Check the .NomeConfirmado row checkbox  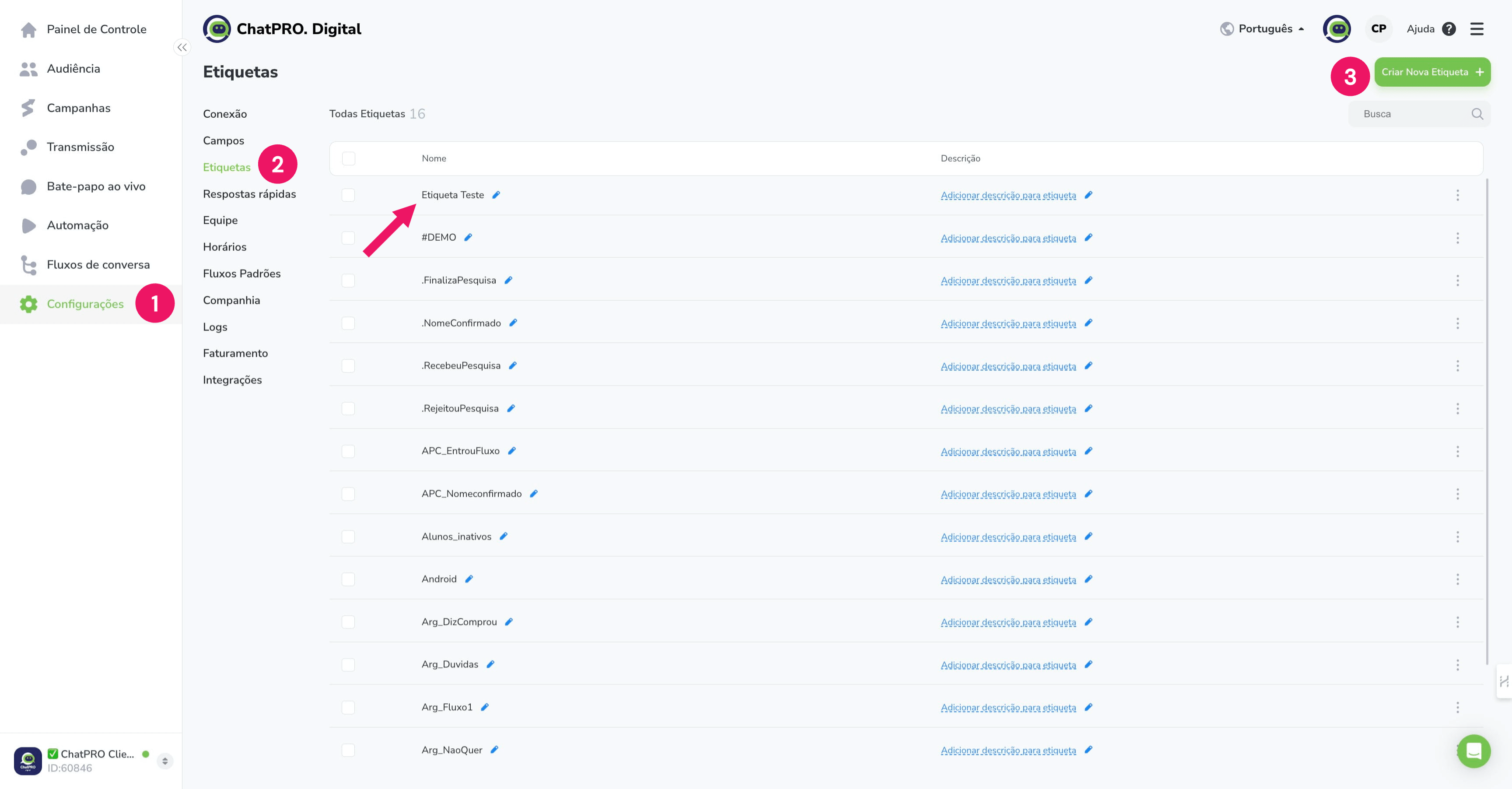click(x=348, y=323)
